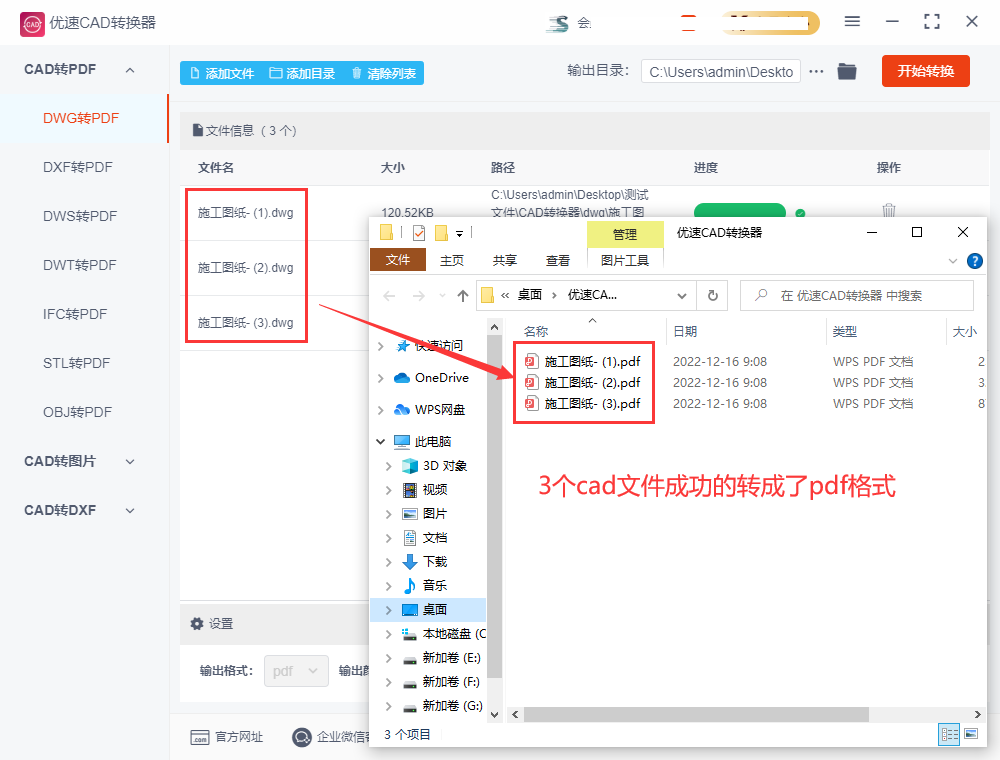Open the 主页 tab in Explorer ribbon

452,260
